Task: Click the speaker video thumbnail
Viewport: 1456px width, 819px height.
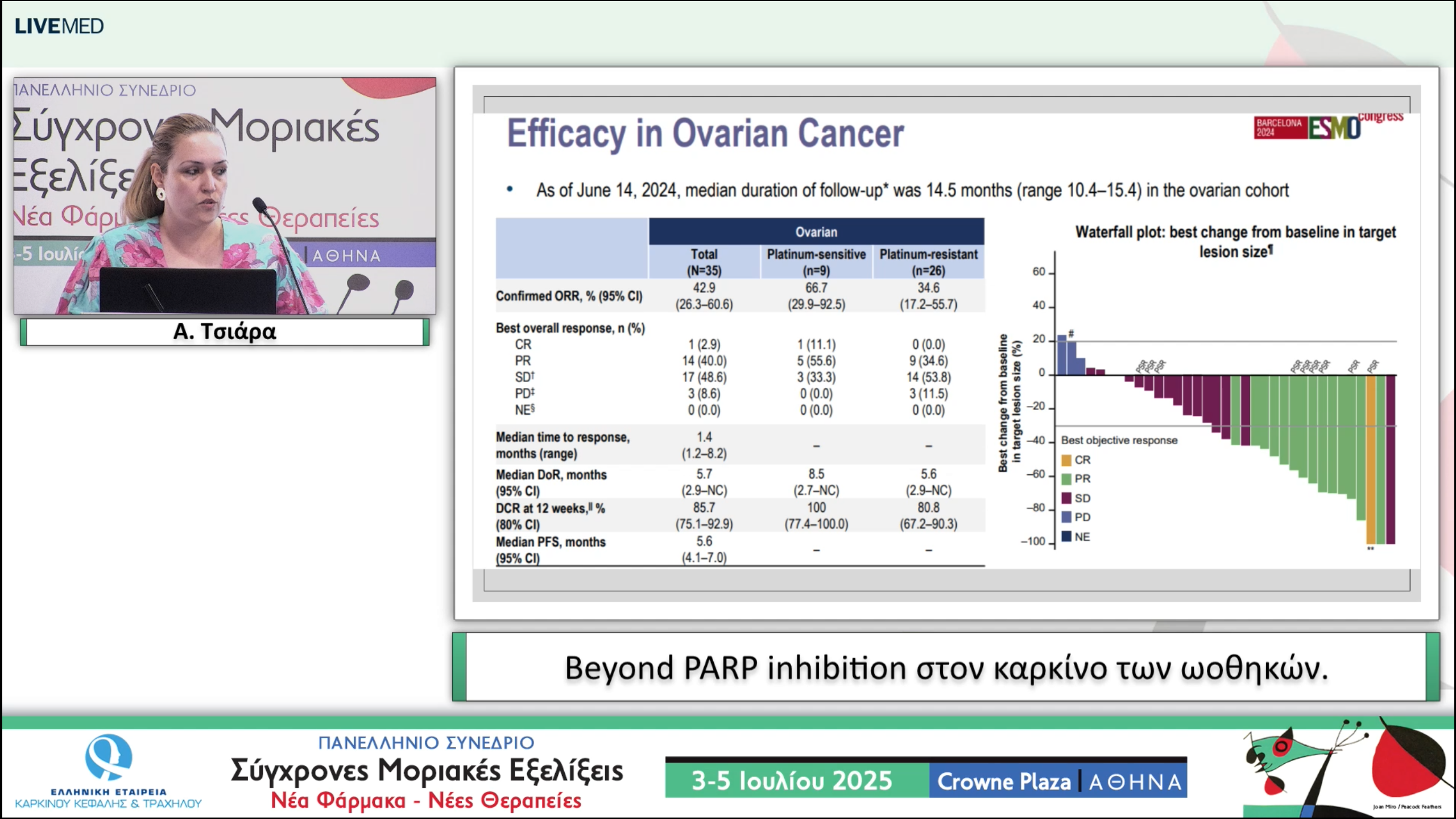Action: click(225, 196)
